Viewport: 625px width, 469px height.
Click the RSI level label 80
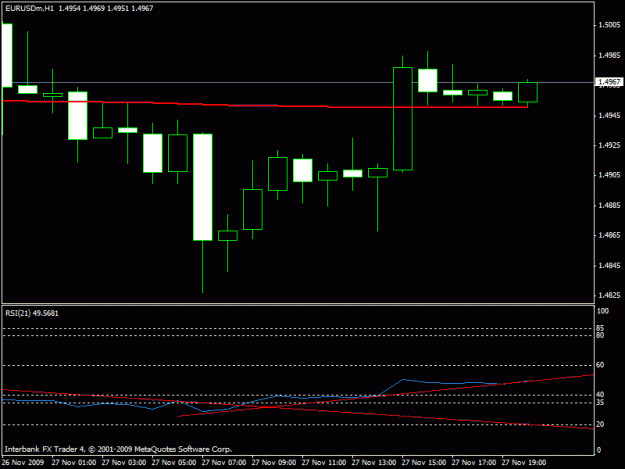coord(600,335)
